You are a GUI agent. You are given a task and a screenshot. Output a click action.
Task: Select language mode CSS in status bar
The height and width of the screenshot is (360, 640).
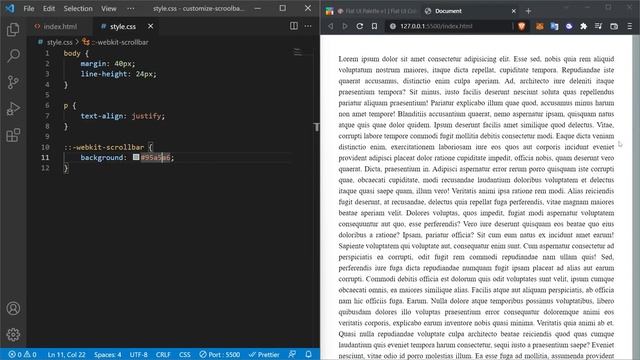click(184, 354)
